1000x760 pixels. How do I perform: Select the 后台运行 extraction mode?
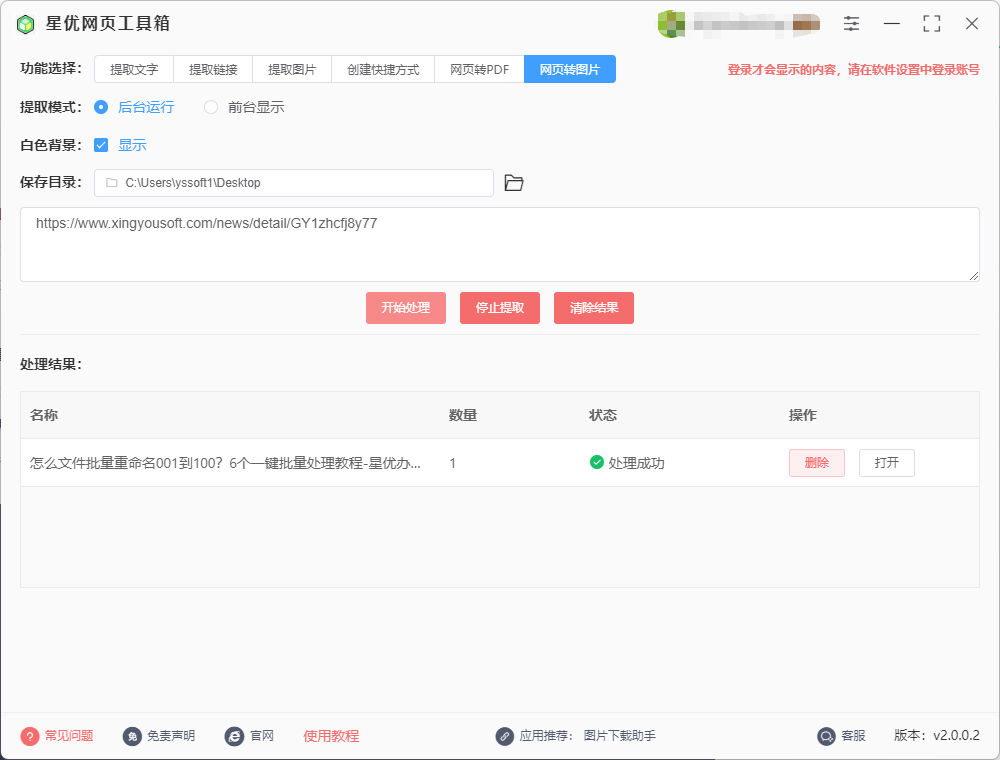pyautogui.click(x=101, y=107)
